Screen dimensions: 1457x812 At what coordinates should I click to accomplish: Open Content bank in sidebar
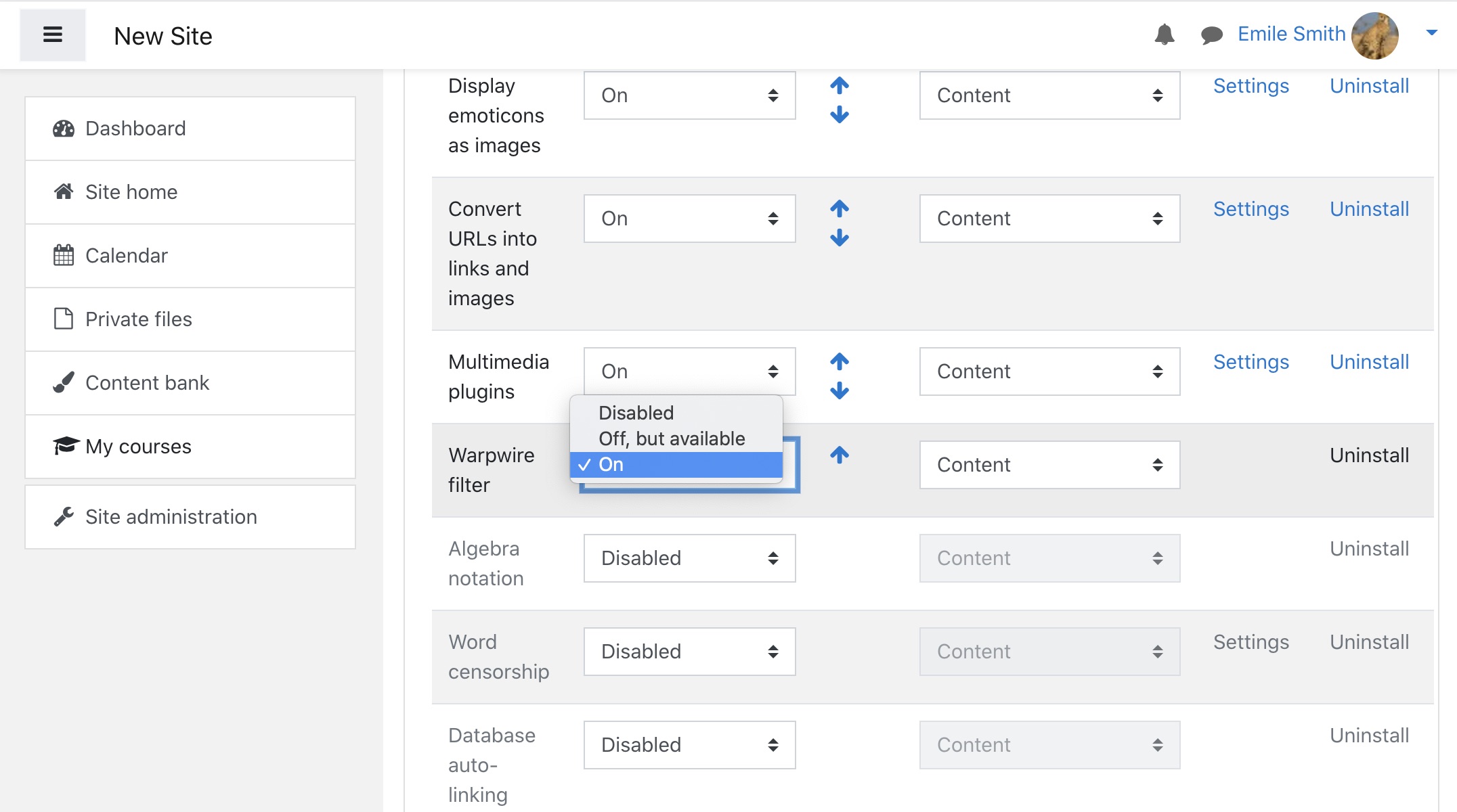pyautogui.click(x=147, y=383)
